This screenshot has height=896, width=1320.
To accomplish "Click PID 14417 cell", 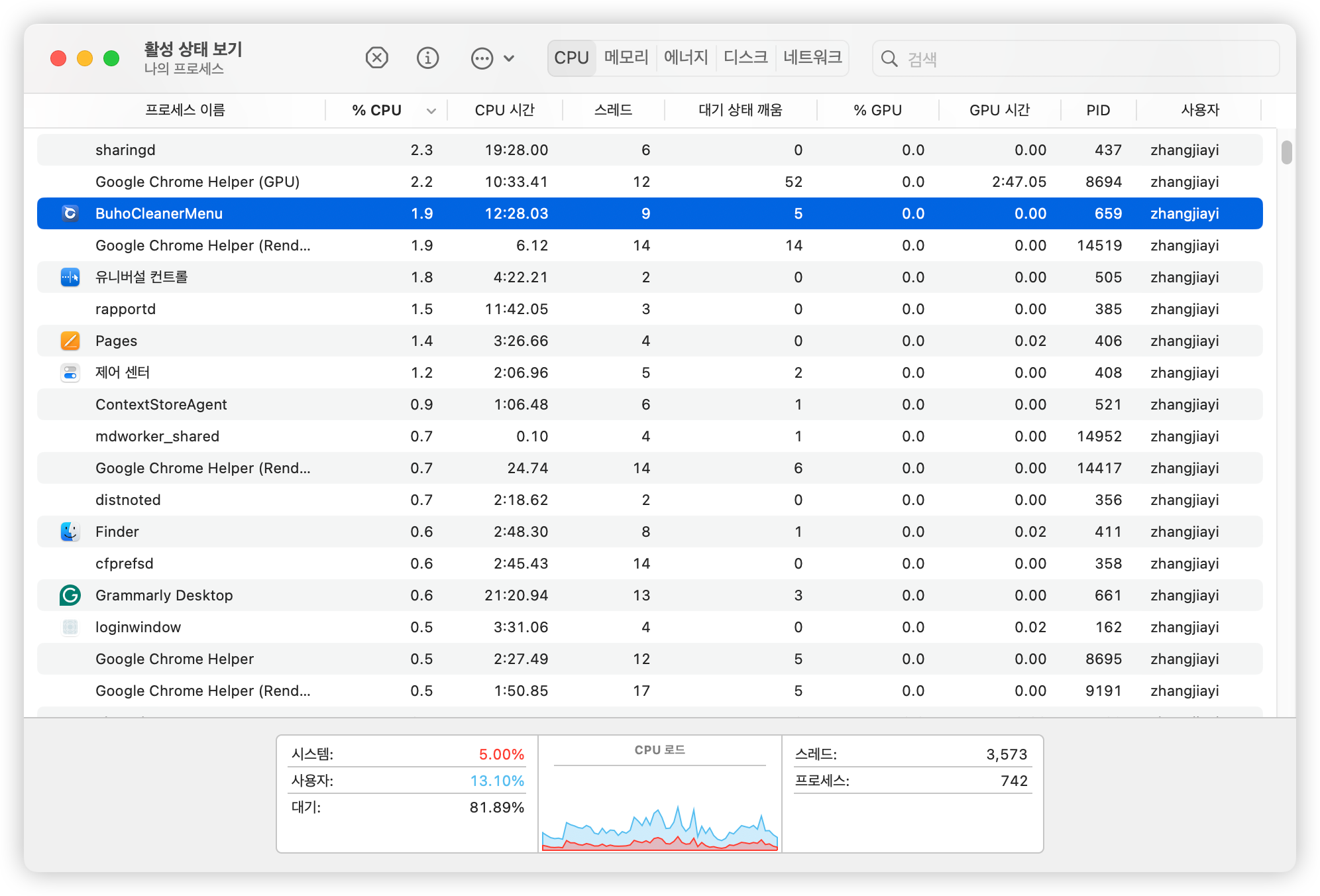I will 1099,468.
